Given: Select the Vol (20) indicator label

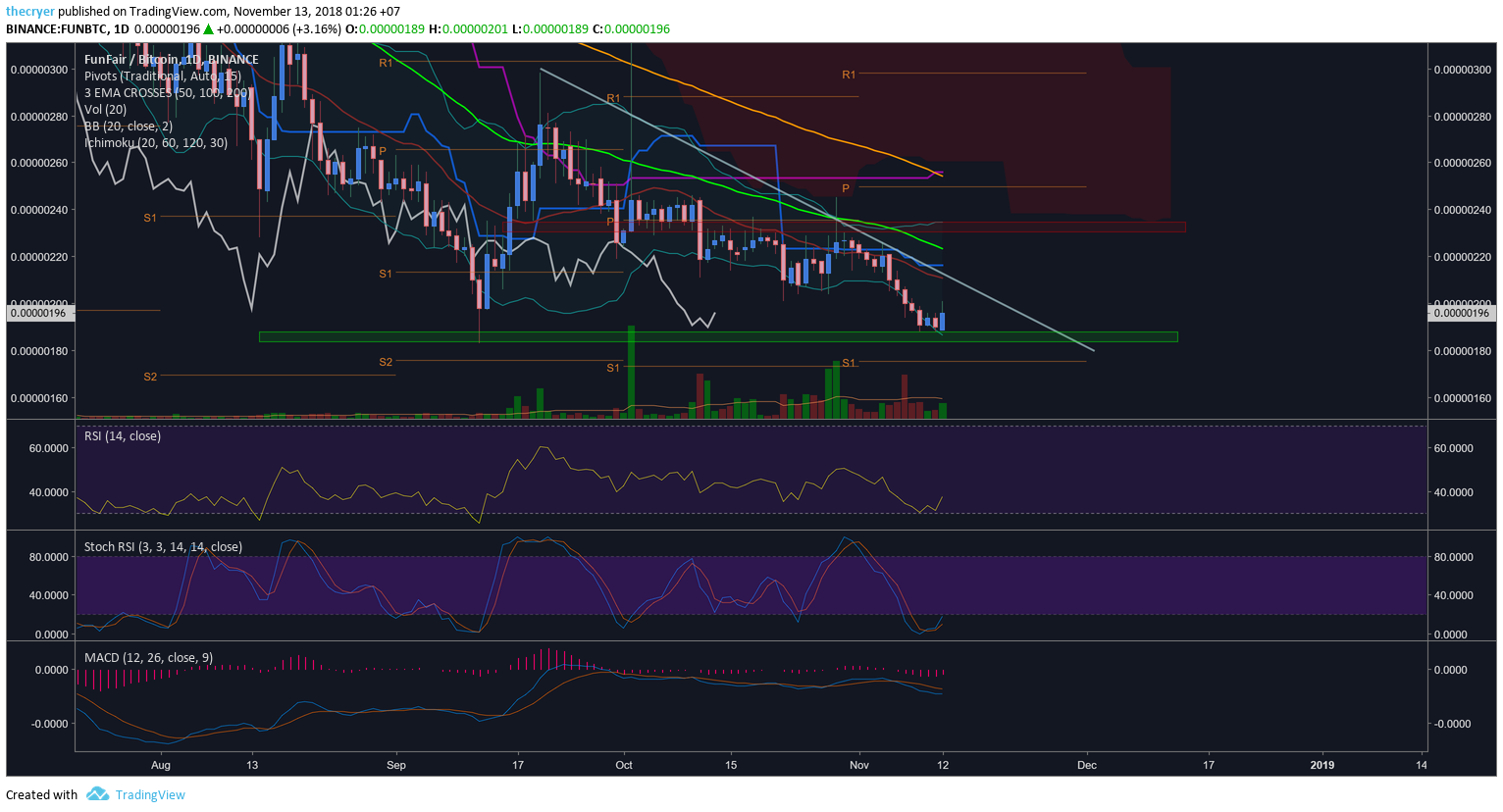Looking at the screenshot, I should pos(105,109).
